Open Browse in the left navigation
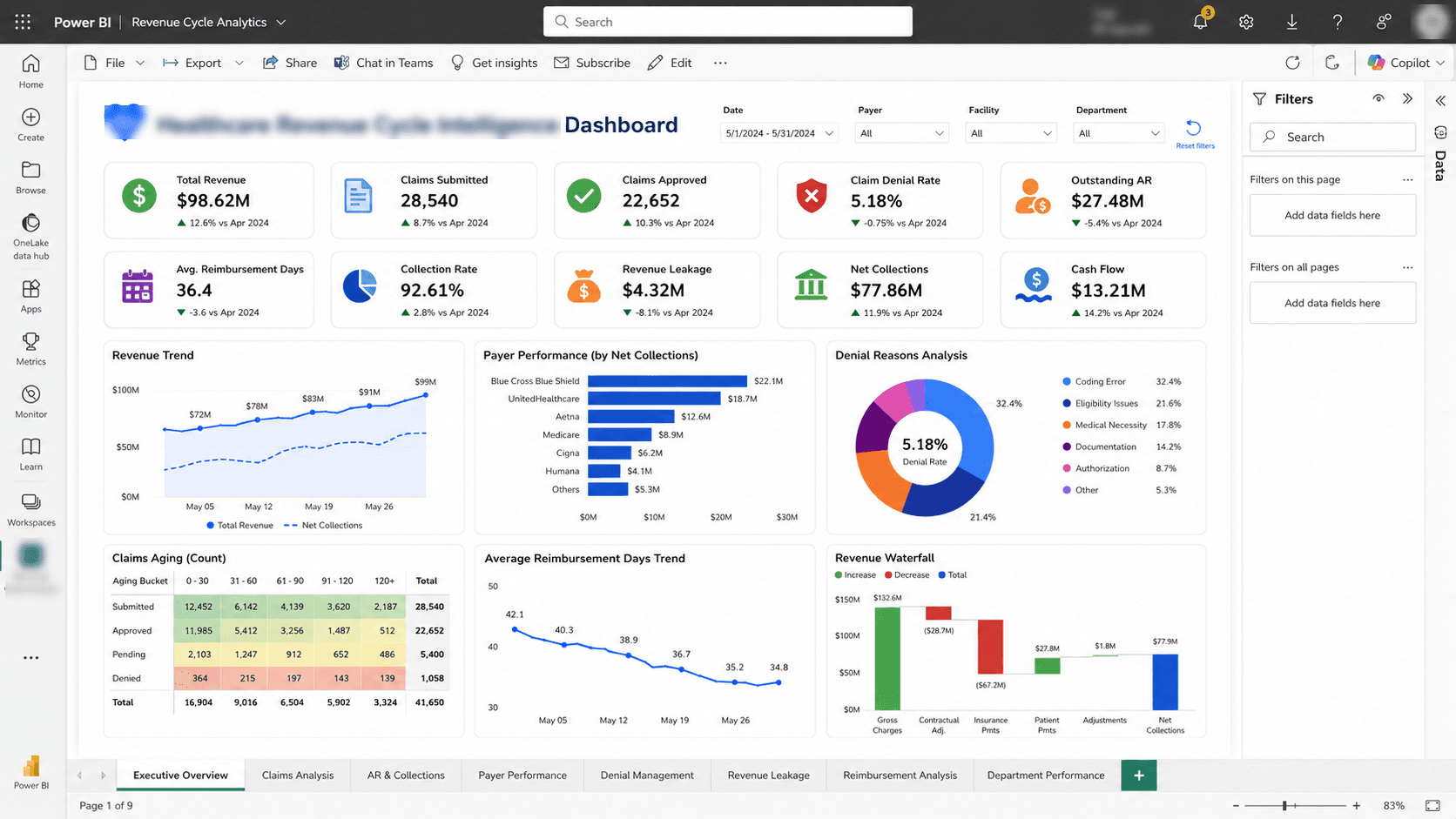Image resolution: width=1456 pixels, height=819 pixels. pyautogui.click(x=30, y=178)
